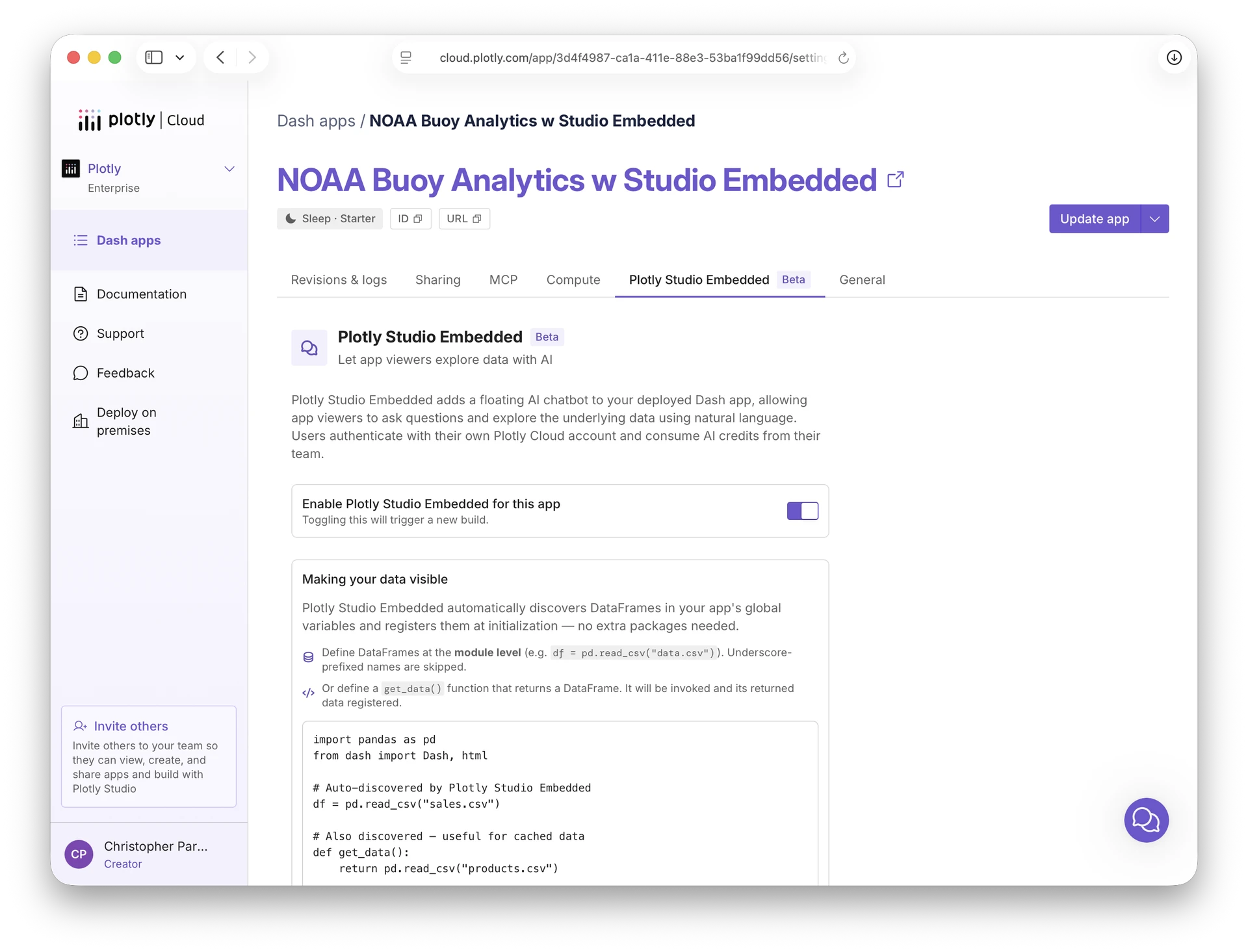
Task: Click the Sleep · Starter status badge
Action: 330,219
